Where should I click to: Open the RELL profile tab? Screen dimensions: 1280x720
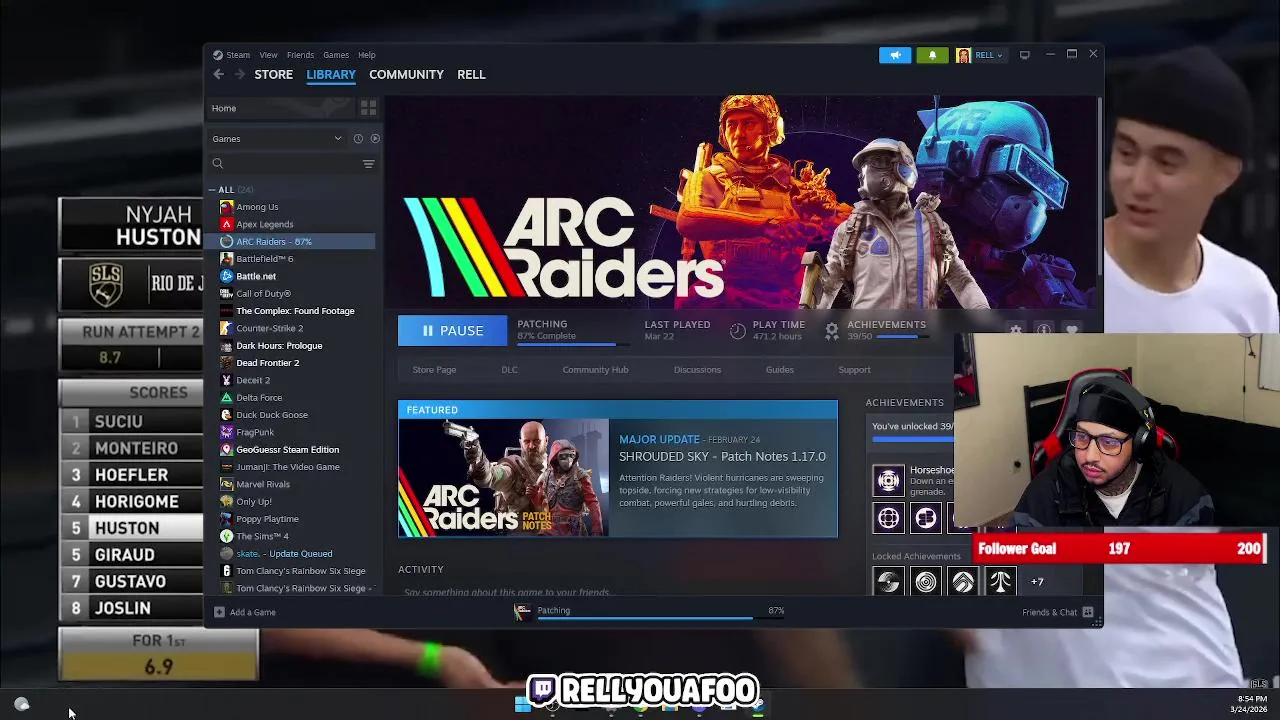tap(471, 74)
